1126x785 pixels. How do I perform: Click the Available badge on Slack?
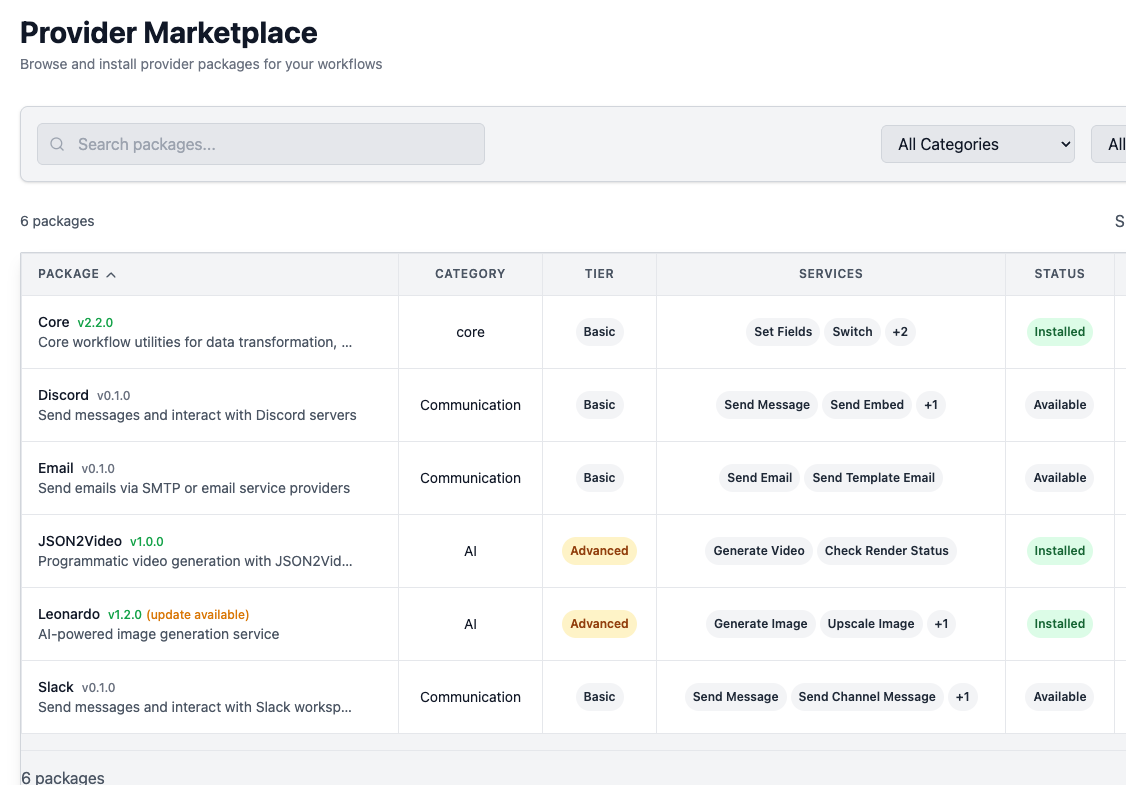coord(1059,697)
